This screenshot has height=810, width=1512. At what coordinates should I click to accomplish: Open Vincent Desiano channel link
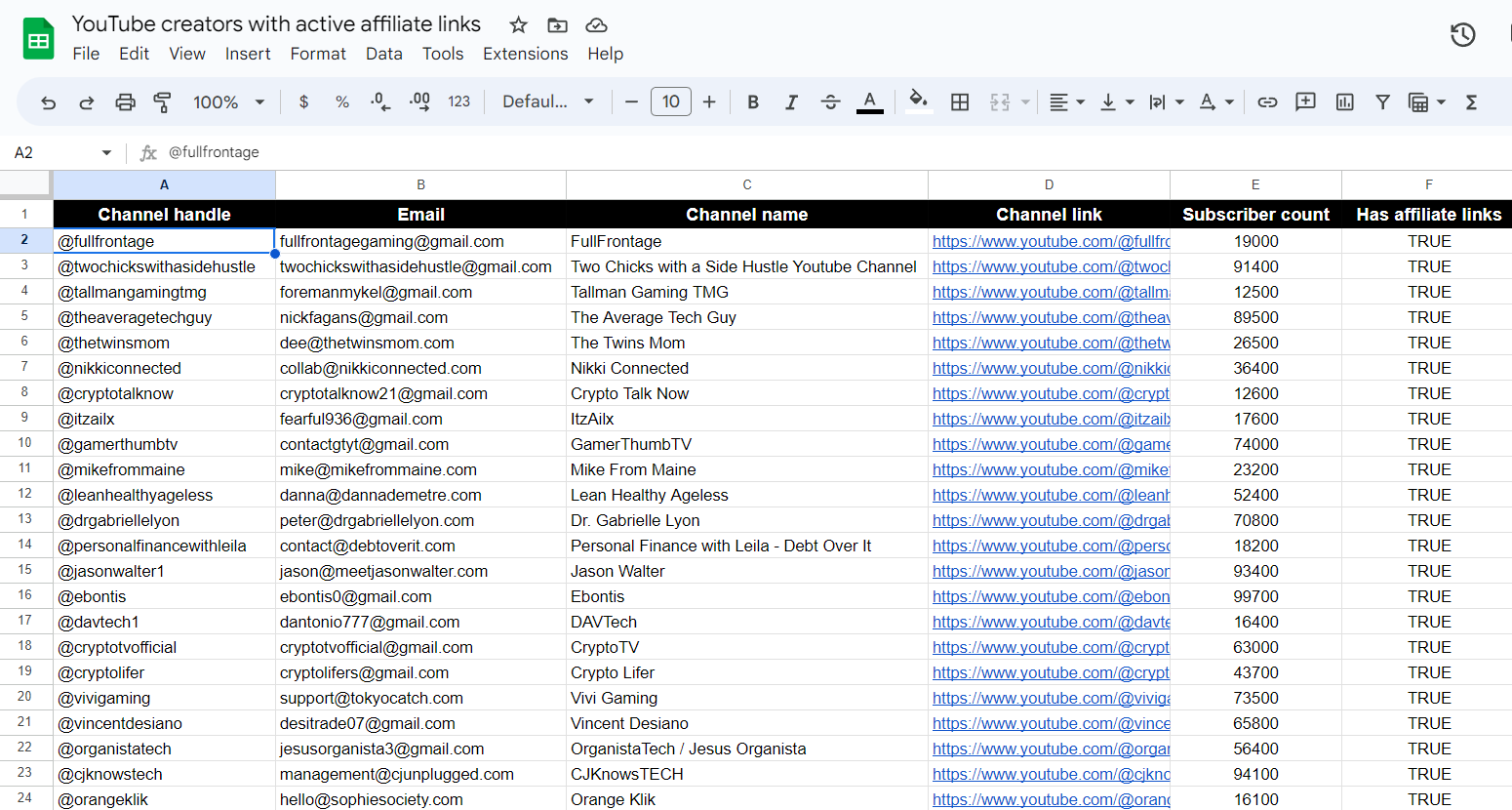[x=1051, y=723]
